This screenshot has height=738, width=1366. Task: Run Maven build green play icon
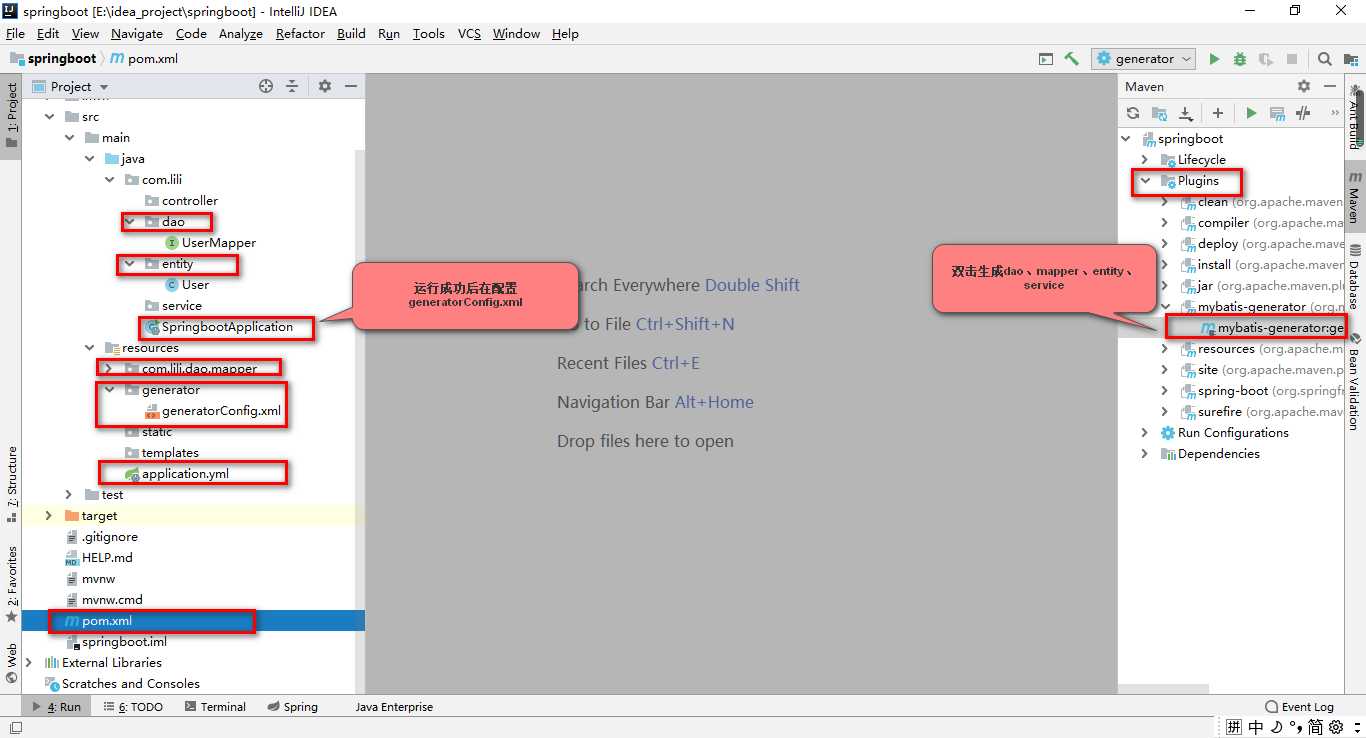pos(1251,113)
